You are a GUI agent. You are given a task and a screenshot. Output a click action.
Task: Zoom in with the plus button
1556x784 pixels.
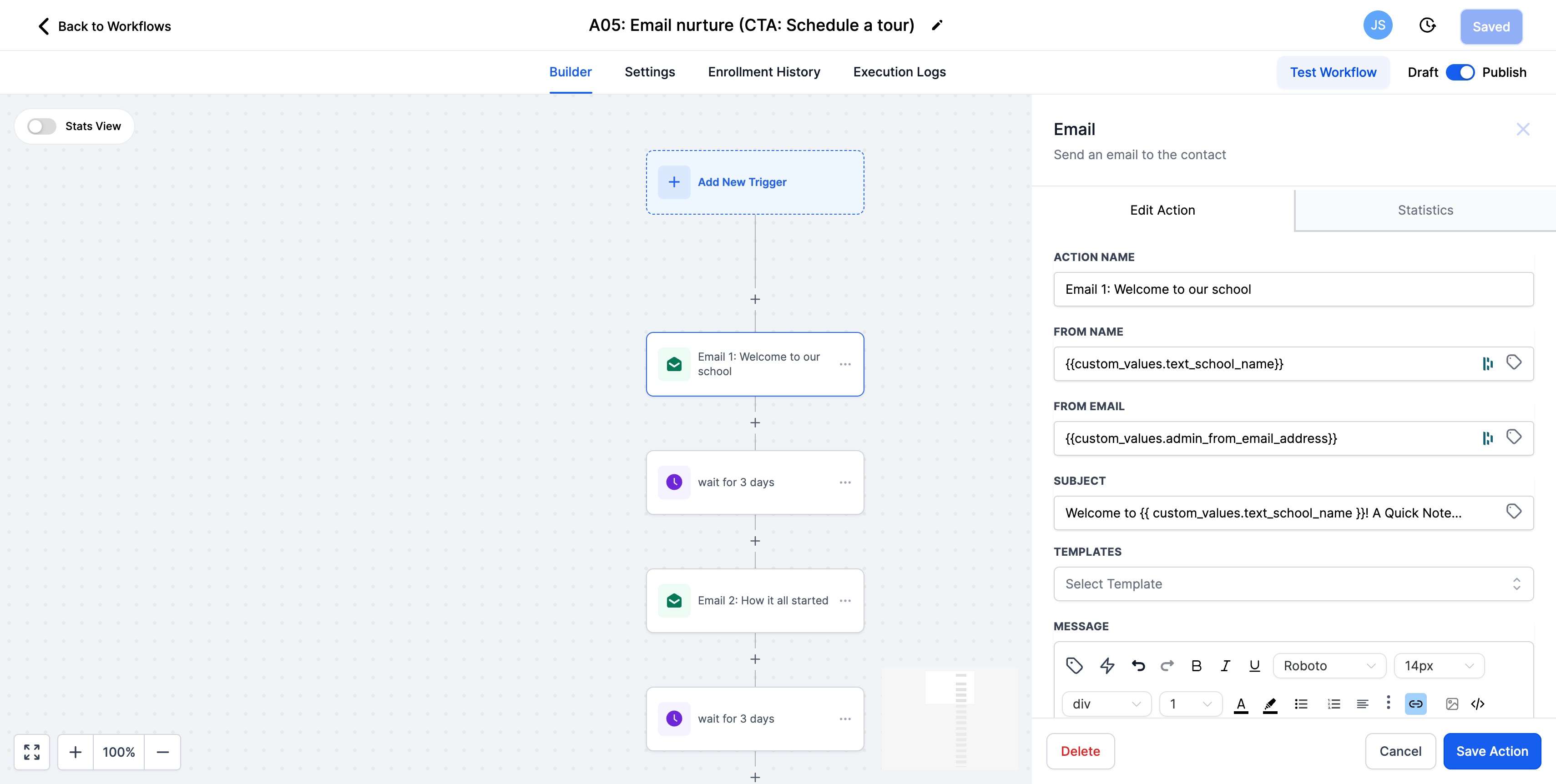pos(76,752)
